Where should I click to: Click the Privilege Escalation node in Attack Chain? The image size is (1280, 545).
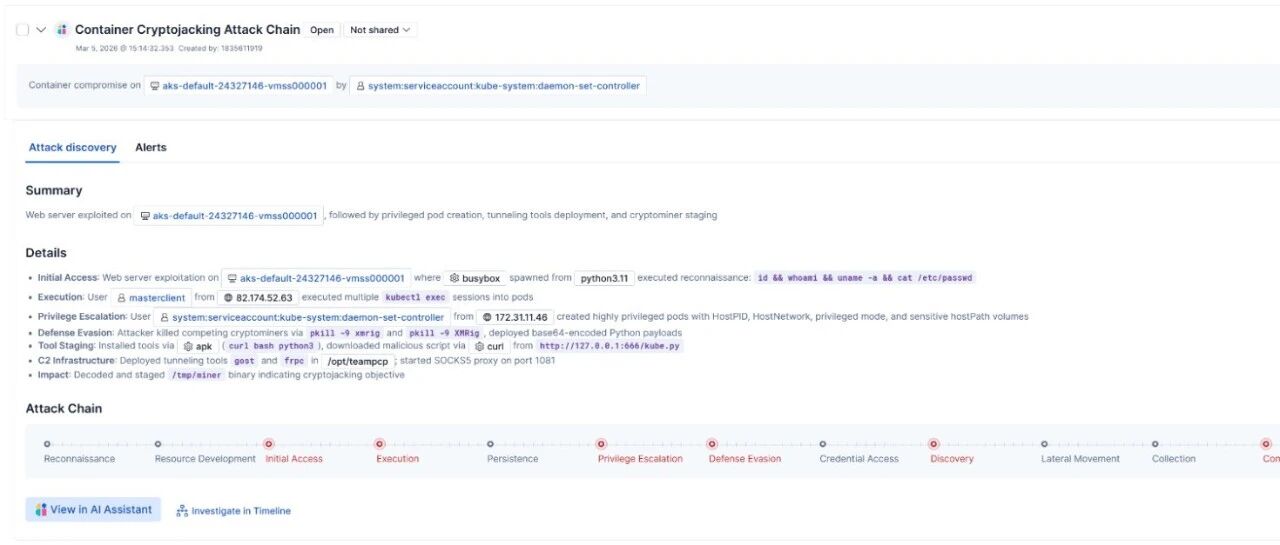pyautogui.click(x=601, y=444)
